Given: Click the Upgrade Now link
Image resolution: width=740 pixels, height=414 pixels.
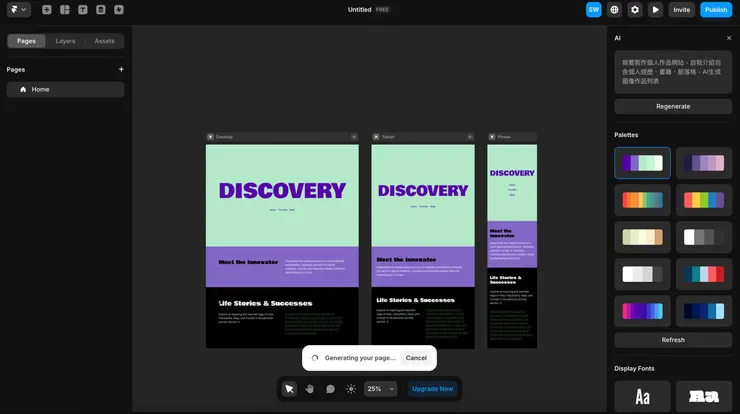Looking at the screenshot, I should point(432,389).
